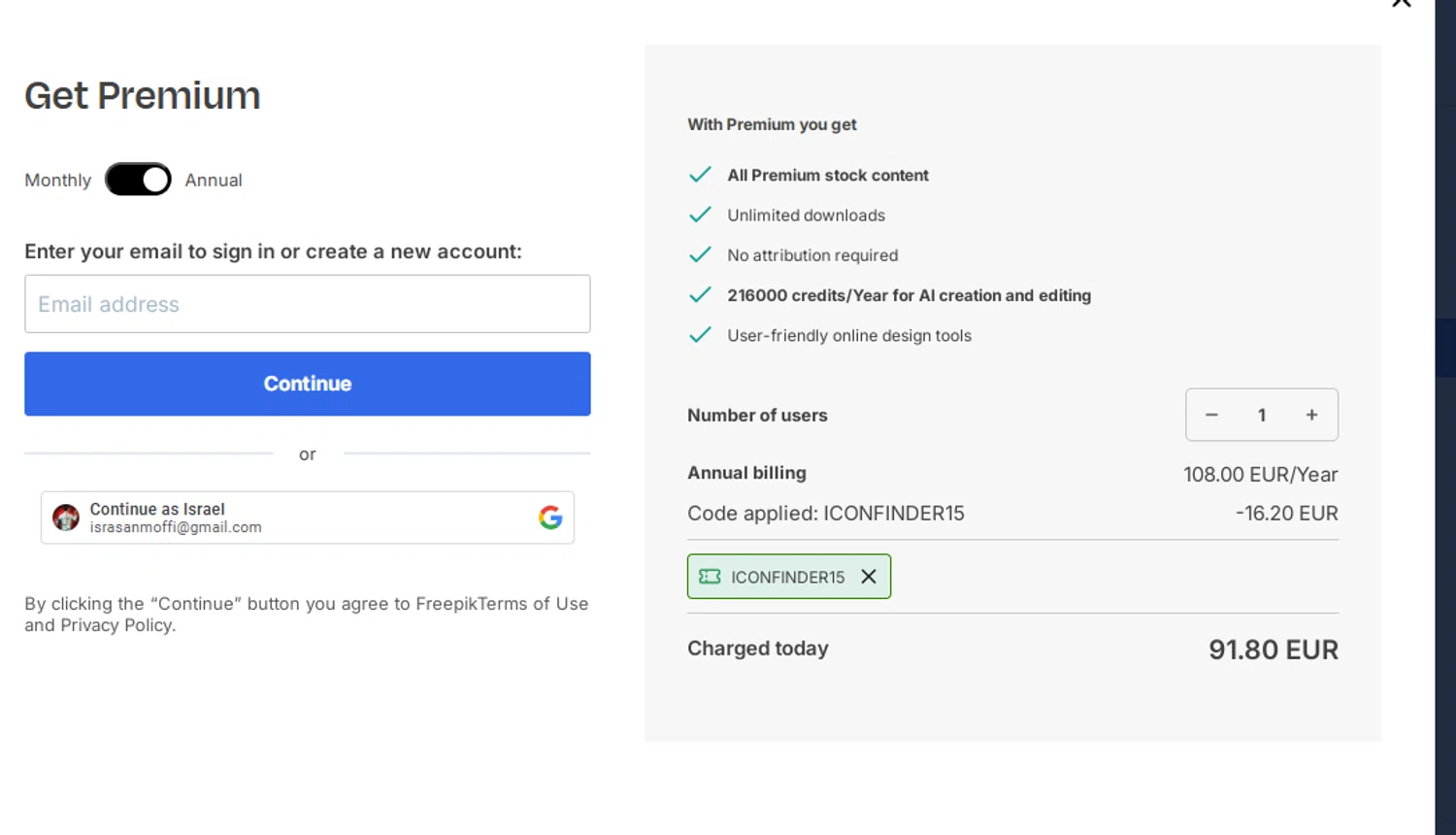Screen dimensions: 1456x835
Task: Remove the ICONFINDER15 coupon code
Action: point(869,577)
